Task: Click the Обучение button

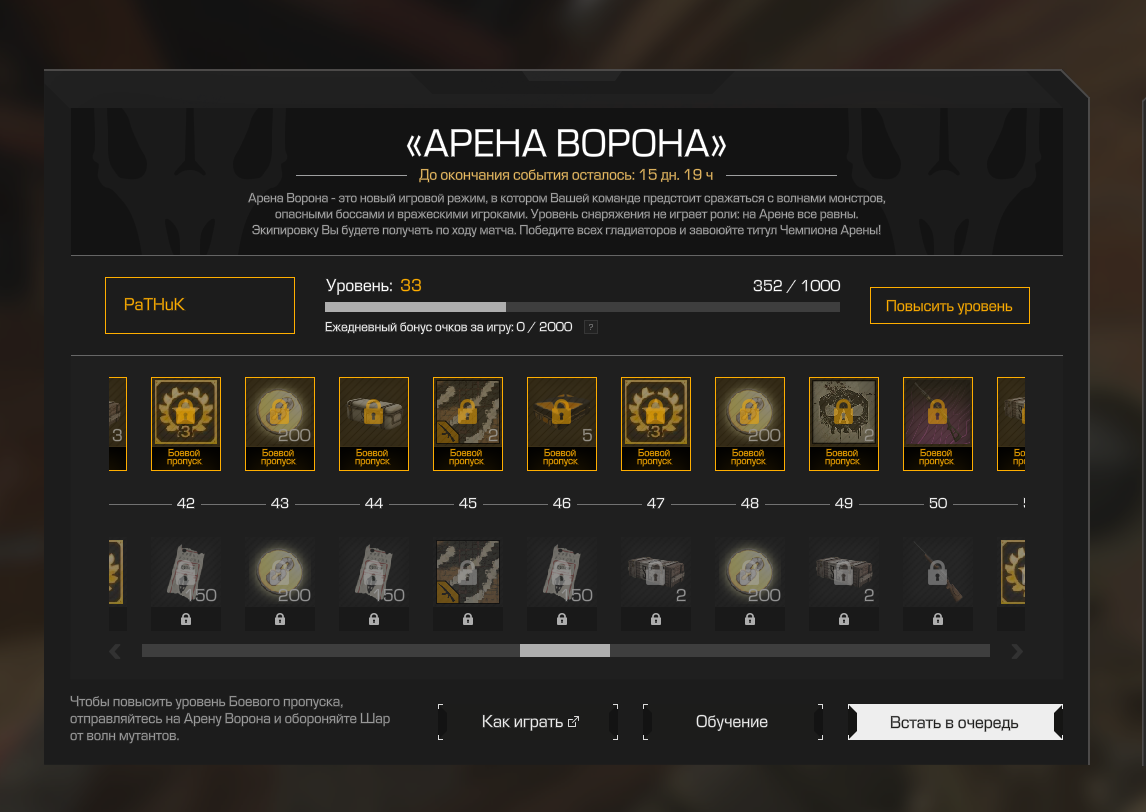Action: [x=732, y=722]
